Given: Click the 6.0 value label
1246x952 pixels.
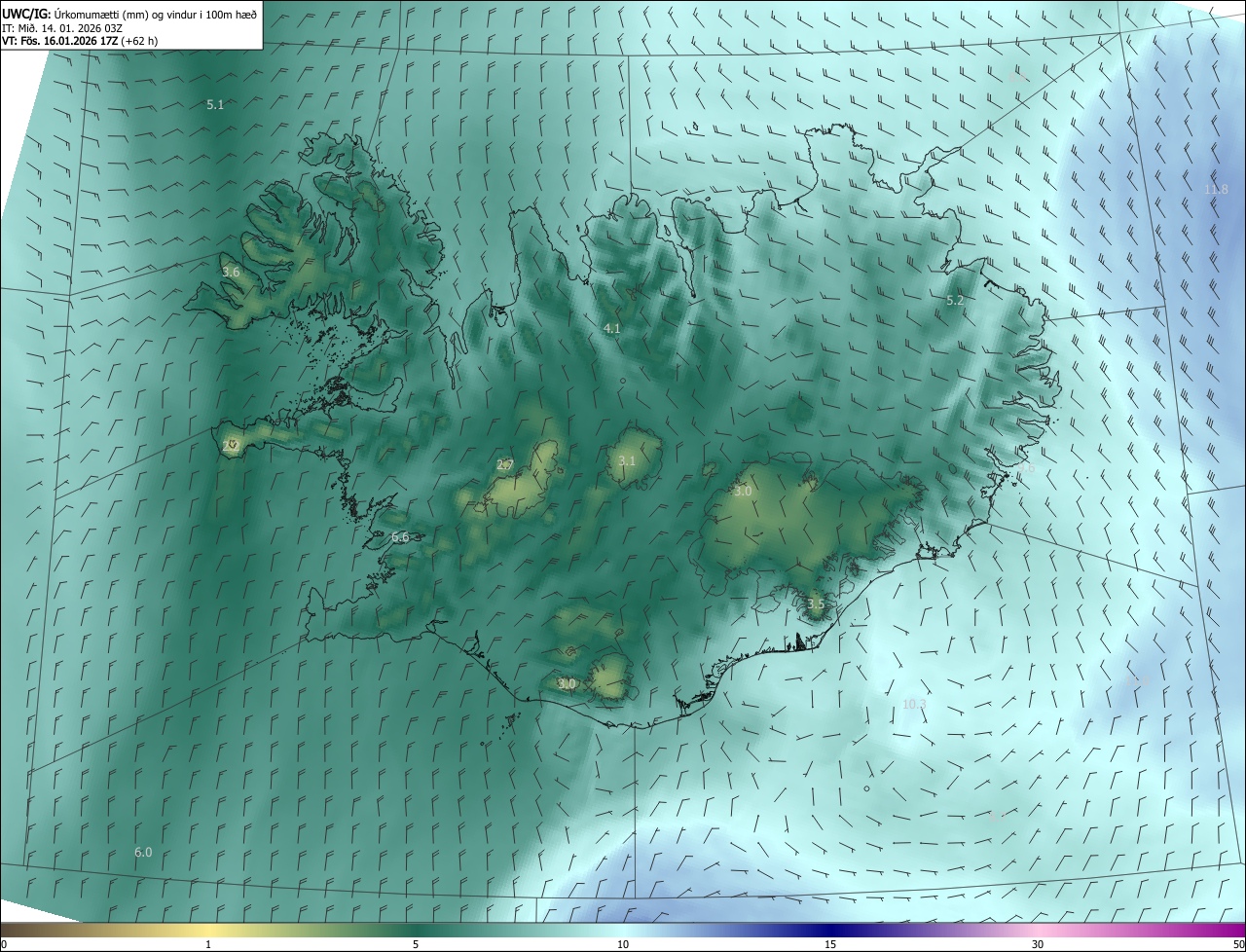Looking at the screenshot, I should [143, 853].
